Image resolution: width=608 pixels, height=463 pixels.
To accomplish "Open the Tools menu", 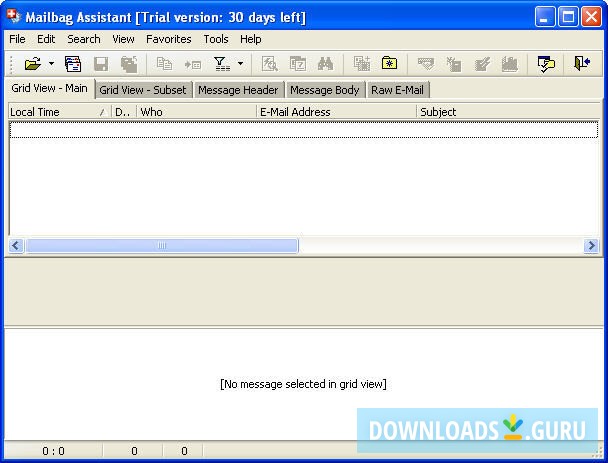I will [216, 39].
